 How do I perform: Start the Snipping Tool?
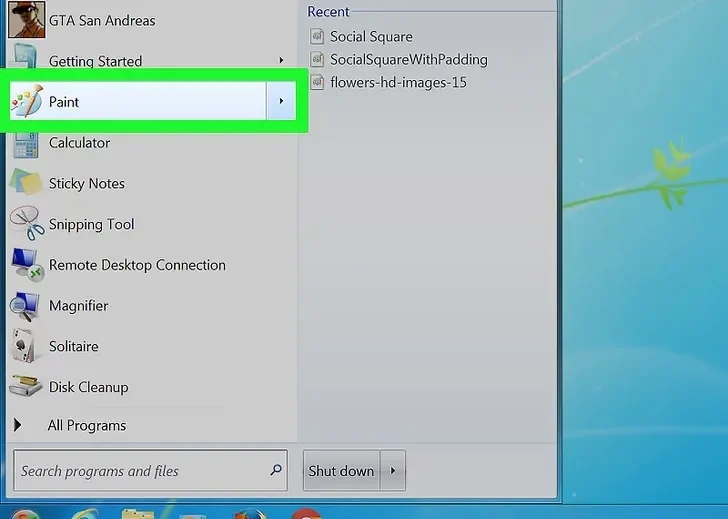pos(91,225)
